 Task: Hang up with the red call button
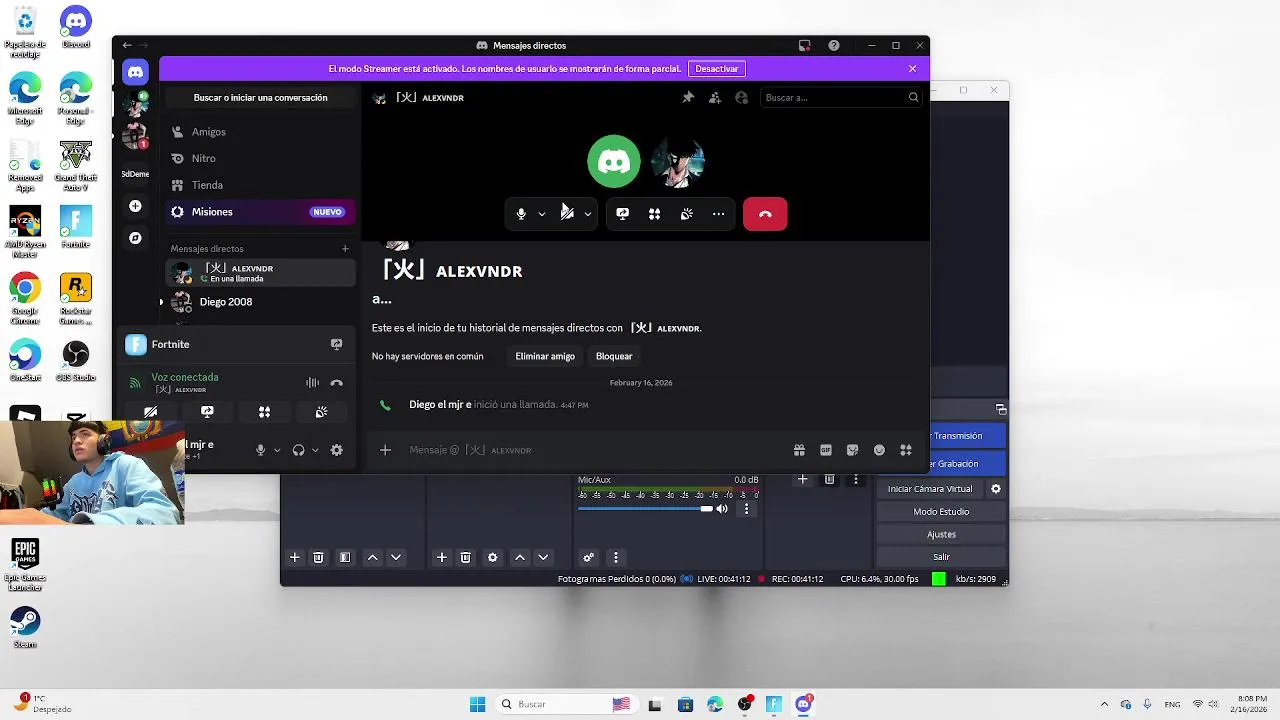pyautogui.click(x=765, y=214)
